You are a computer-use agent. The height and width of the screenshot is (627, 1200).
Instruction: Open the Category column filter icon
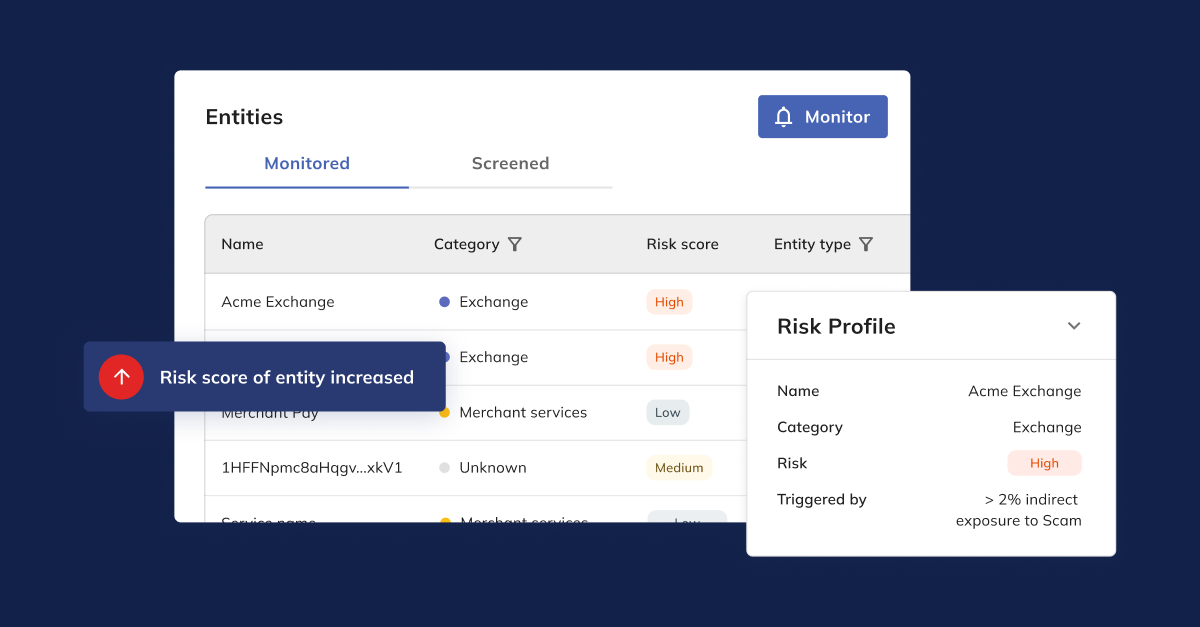coord(515,244)
